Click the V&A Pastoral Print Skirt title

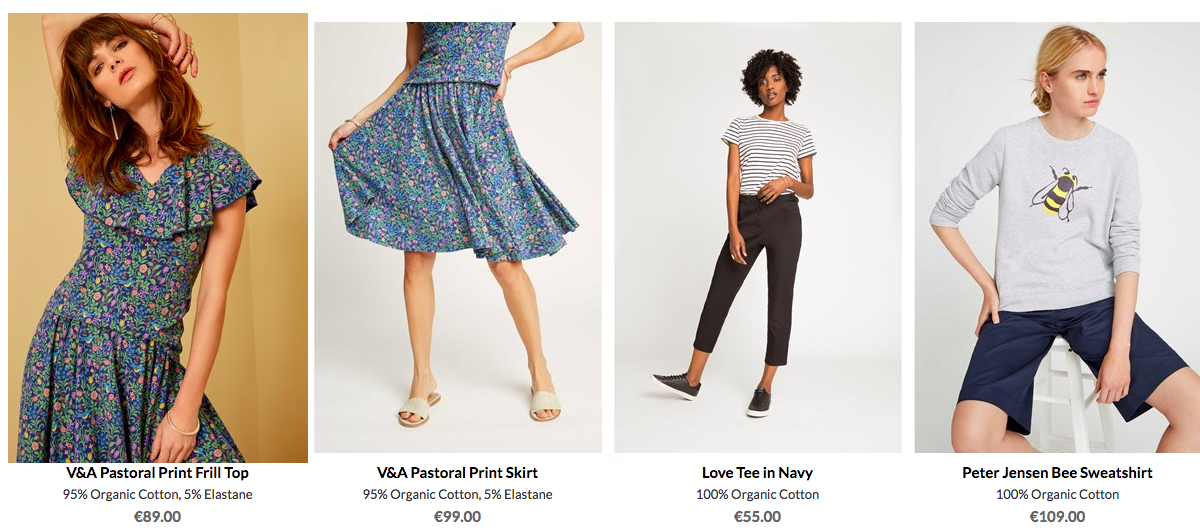458,473
